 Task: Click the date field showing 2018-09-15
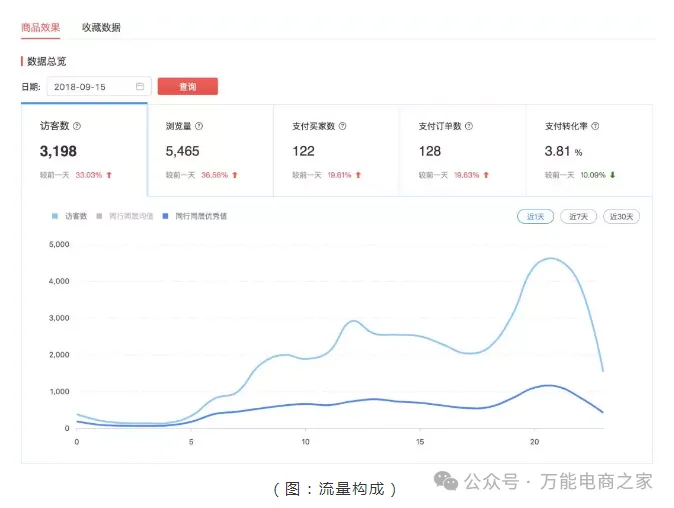[90, 87]
